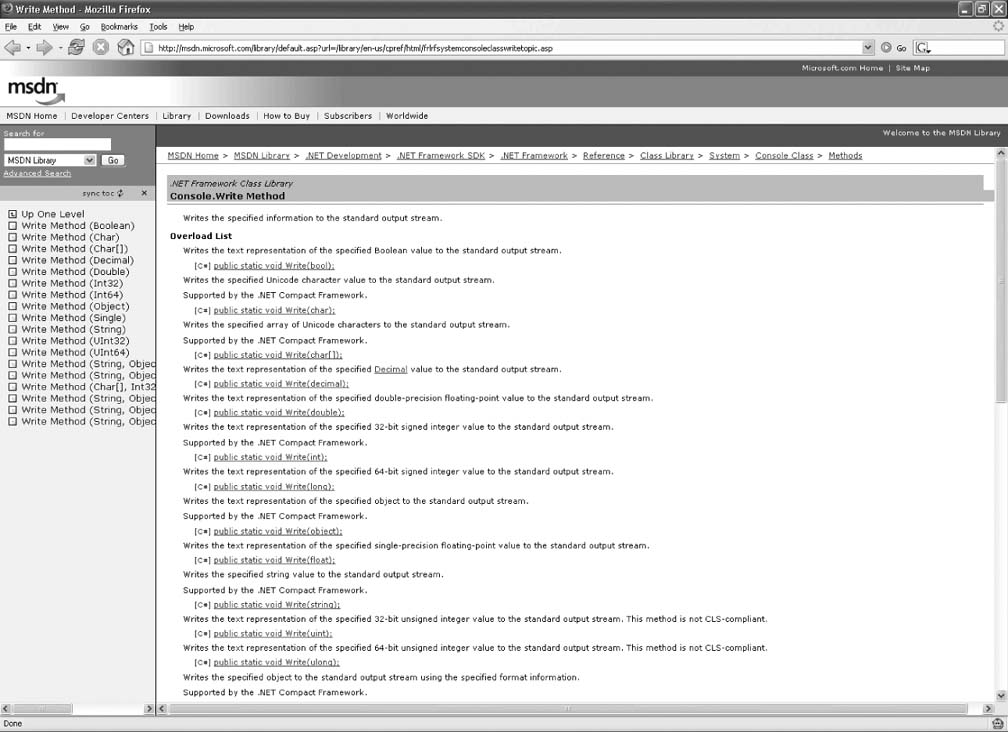Reload the page with the Refresh icon
Screen dimensions: 1008x732
point(76,47)
